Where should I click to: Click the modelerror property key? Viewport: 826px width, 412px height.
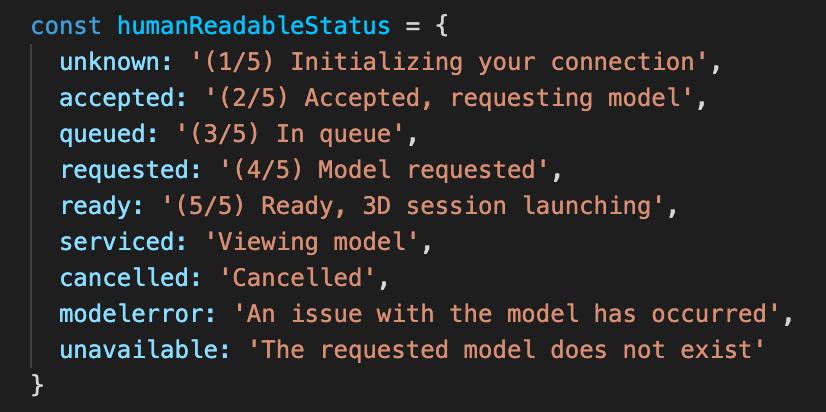131,313
